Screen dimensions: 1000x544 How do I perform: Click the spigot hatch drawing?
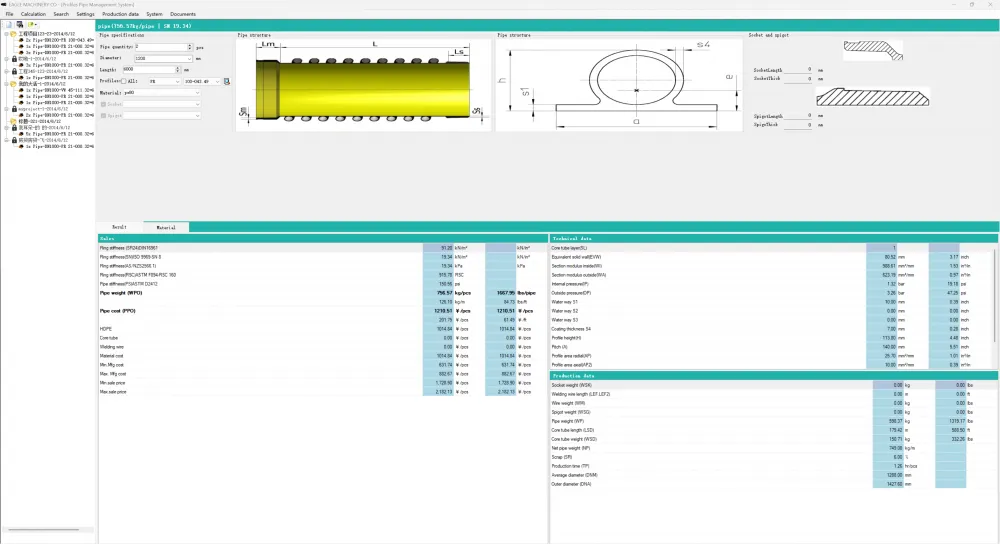point(872,97)
